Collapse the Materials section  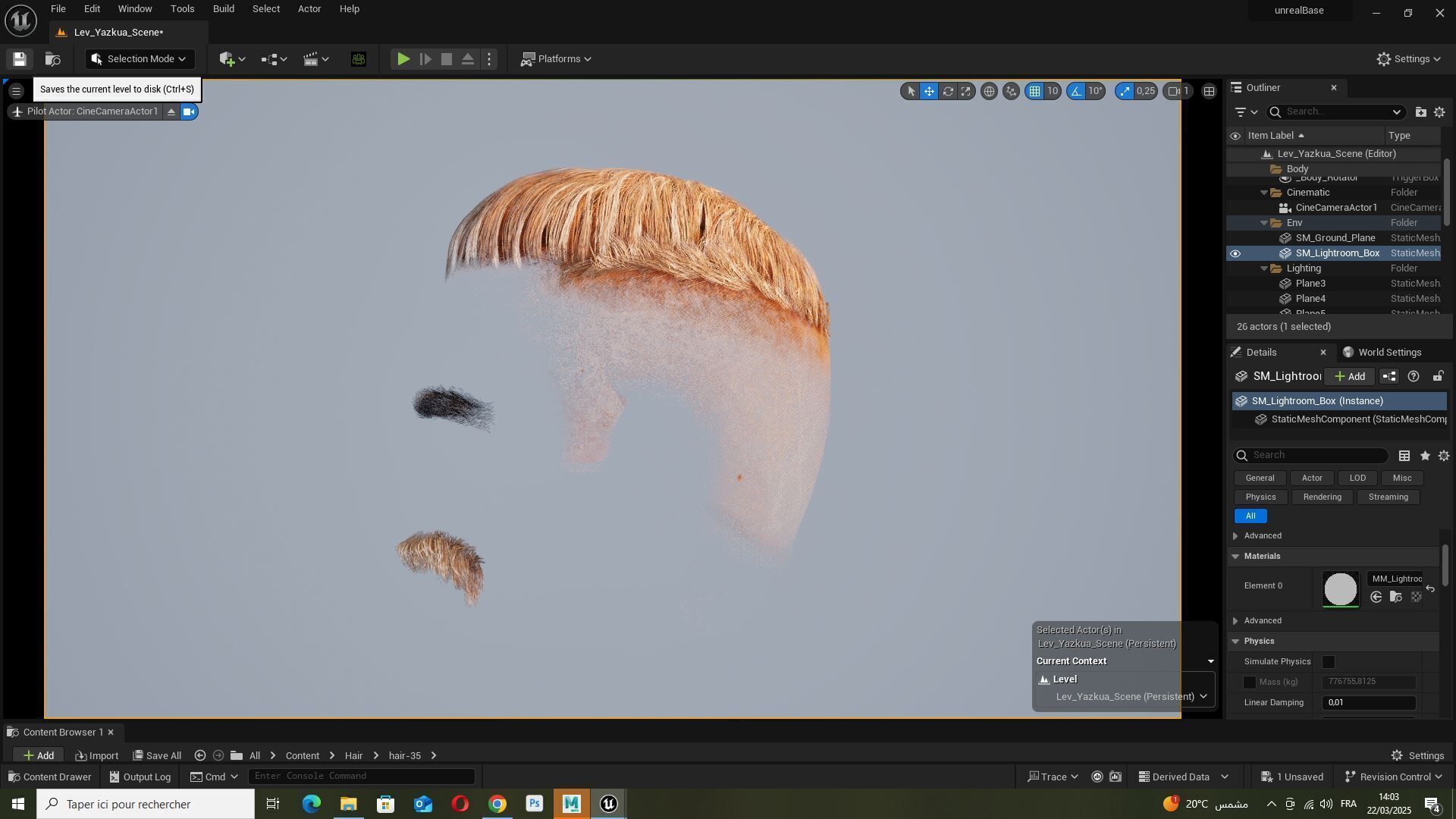tap(1235, 557)
